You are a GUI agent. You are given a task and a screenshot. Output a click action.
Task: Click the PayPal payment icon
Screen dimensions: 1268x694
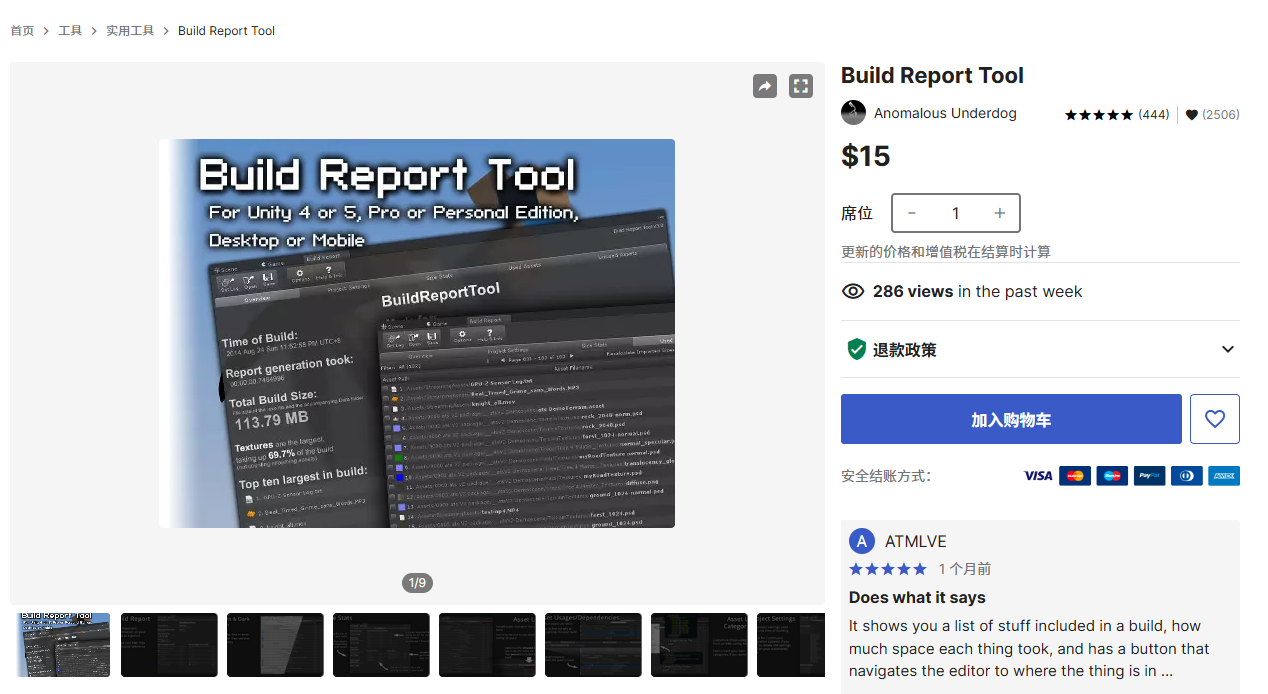pyautogui.click(x=1149, y=476)
